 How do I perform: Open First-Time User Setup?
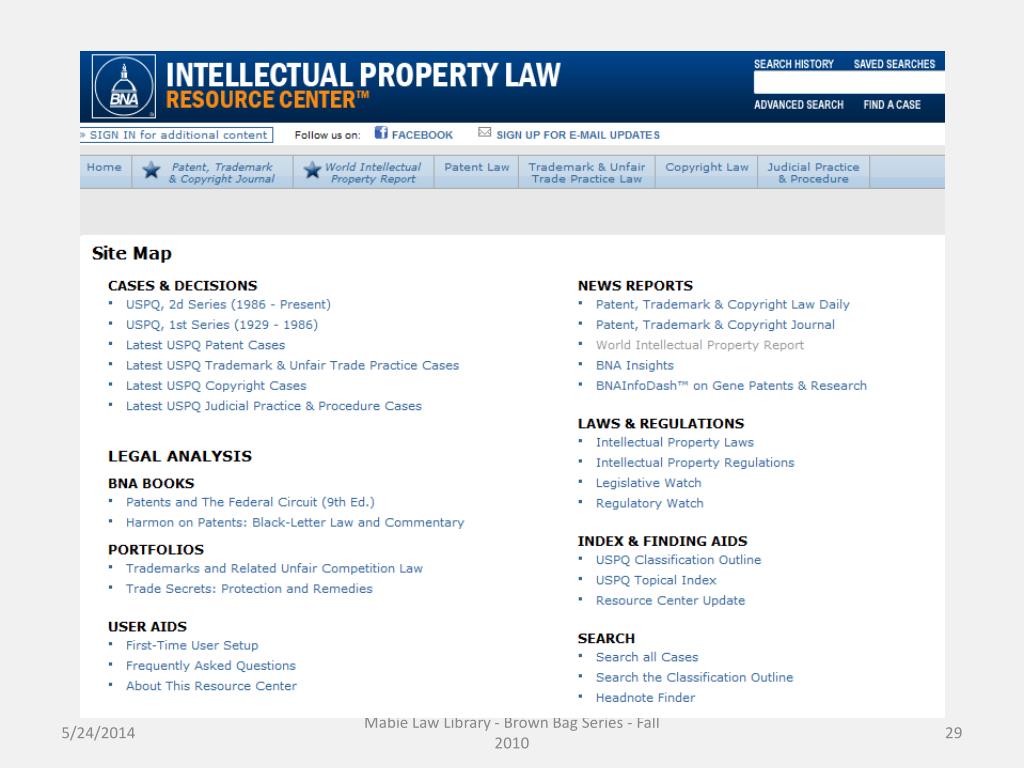tap(192, 645)
